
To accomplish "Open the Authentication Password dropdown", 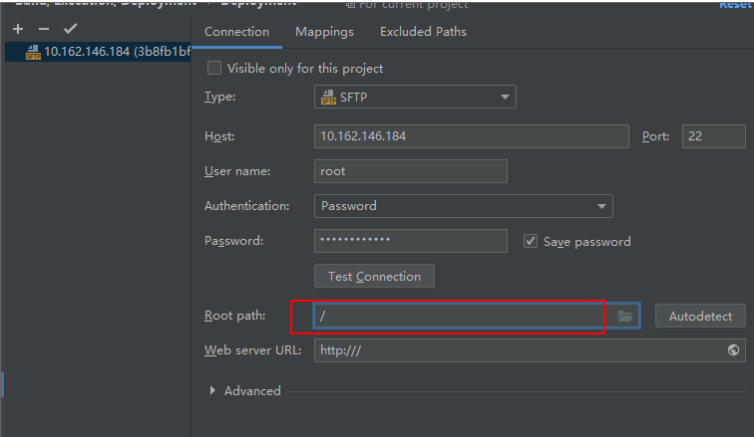I will [x=462, y=206].
